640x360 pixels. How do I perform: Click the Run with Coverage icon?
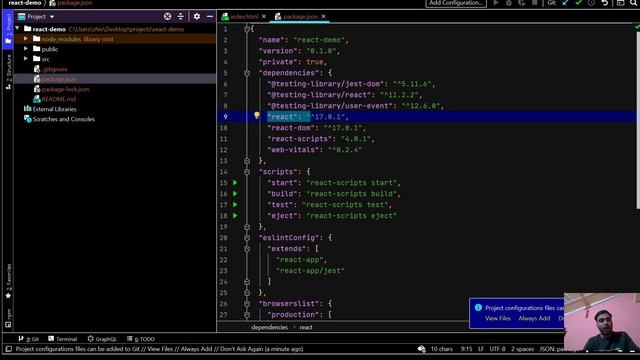[522, 3]
